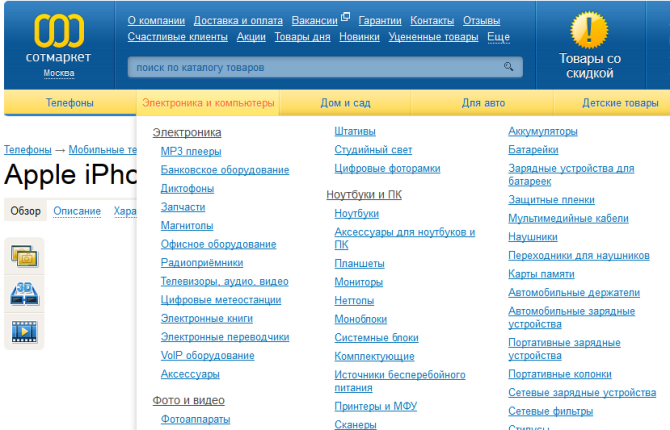Viewport: 670px width, 430px height.
Task: Open Магнитолы category
Action: [187, 226]
